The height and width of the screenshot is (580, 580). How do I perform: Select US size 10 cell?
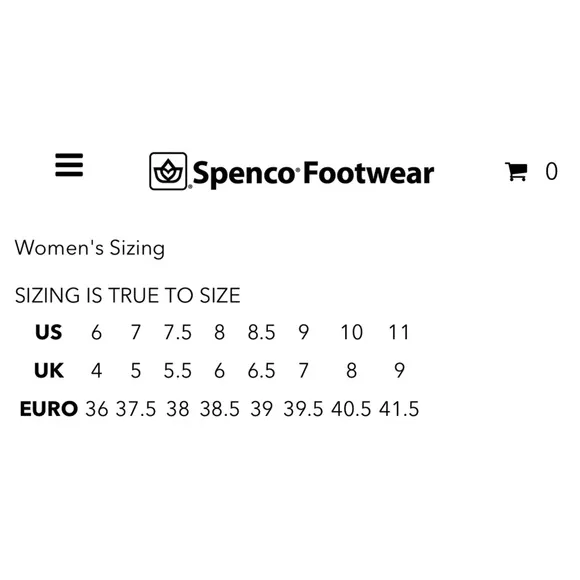pos(352,332)
